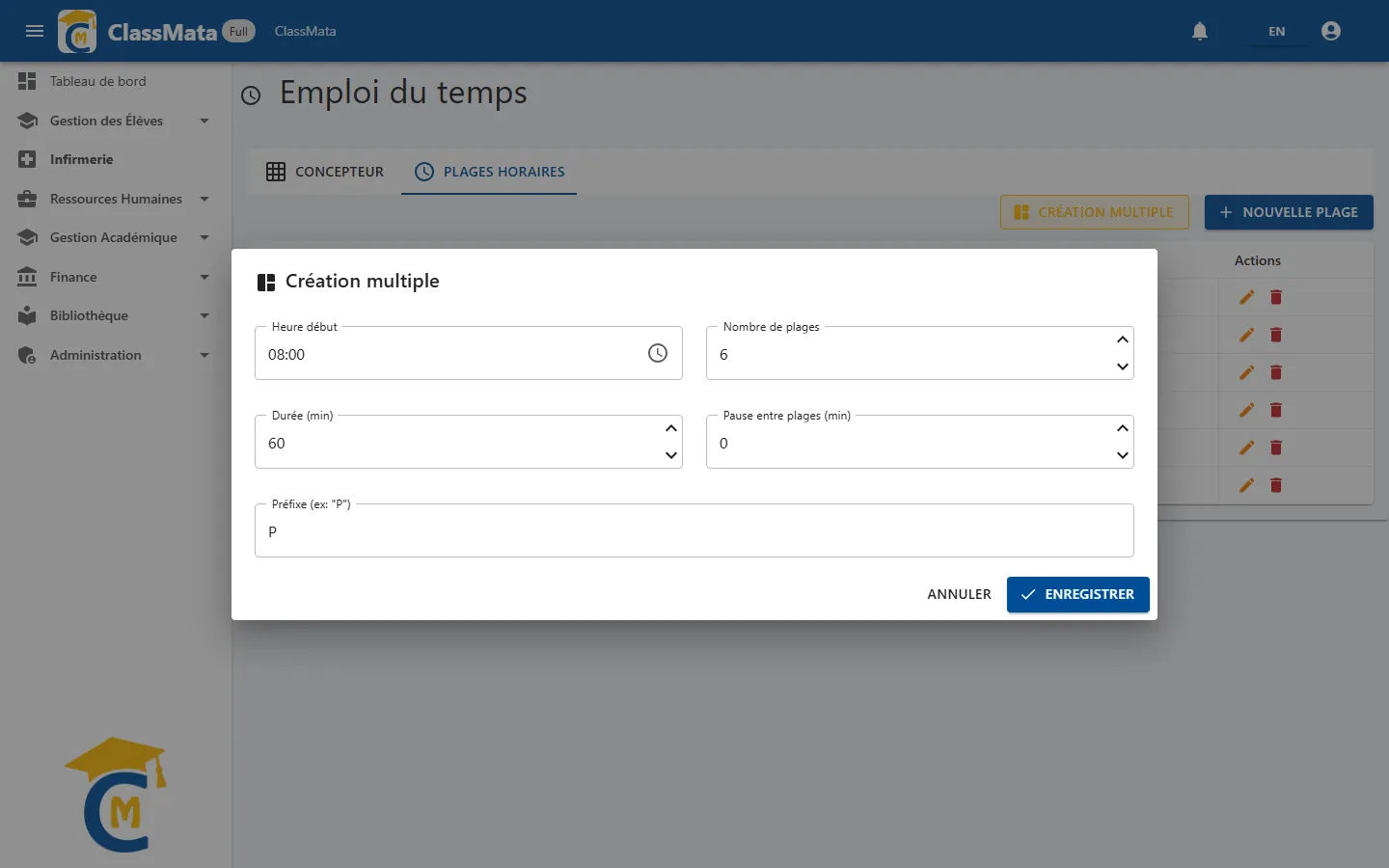Click the Préfixe text input field
This screenshot has width=1389, height=868.
pos(694,530)
